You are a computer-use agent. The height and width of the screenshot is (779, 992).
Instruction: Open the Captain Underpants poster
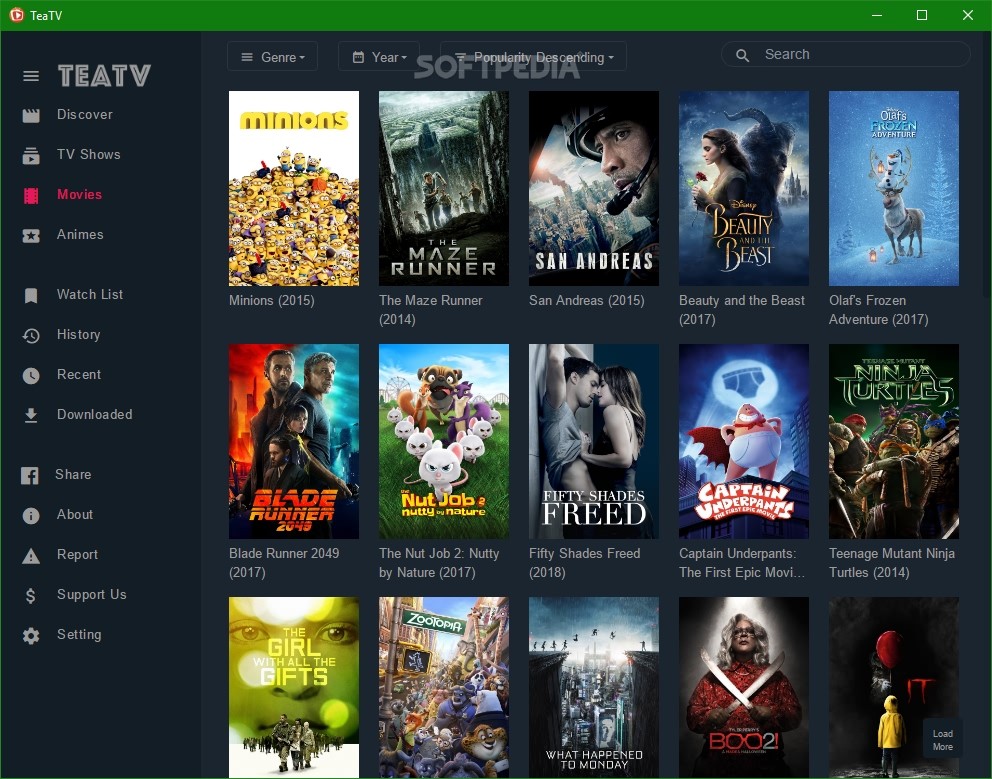coord(743,441)
